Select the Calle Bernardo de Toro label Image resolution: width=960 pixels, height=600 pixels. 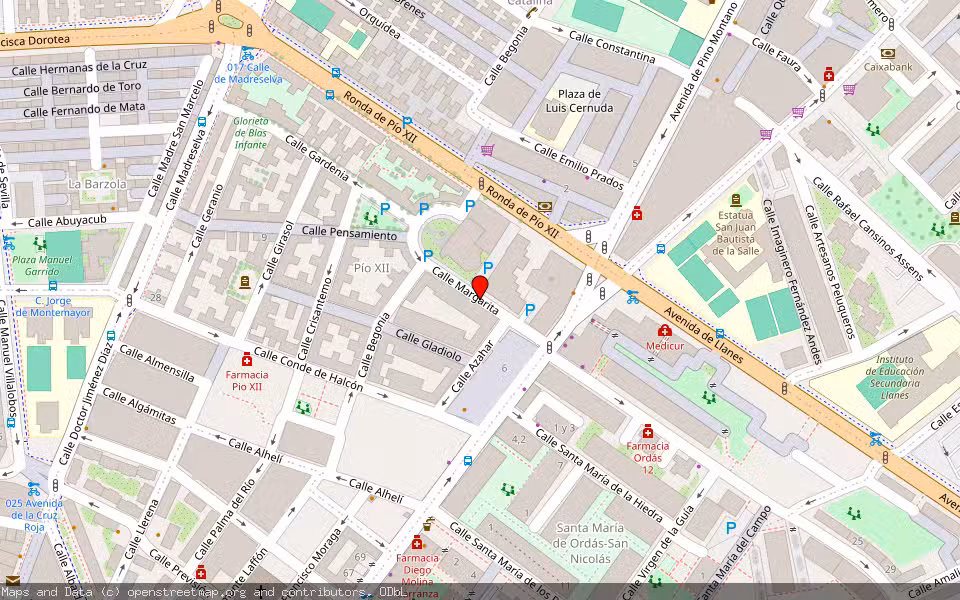tap(82, 89)
